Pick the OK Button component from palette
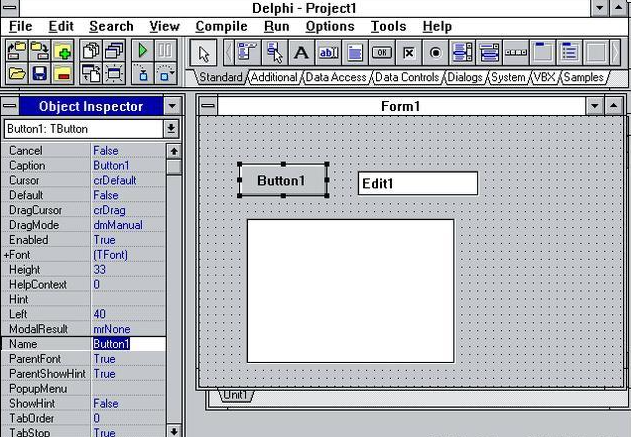 tap(382, 52)
